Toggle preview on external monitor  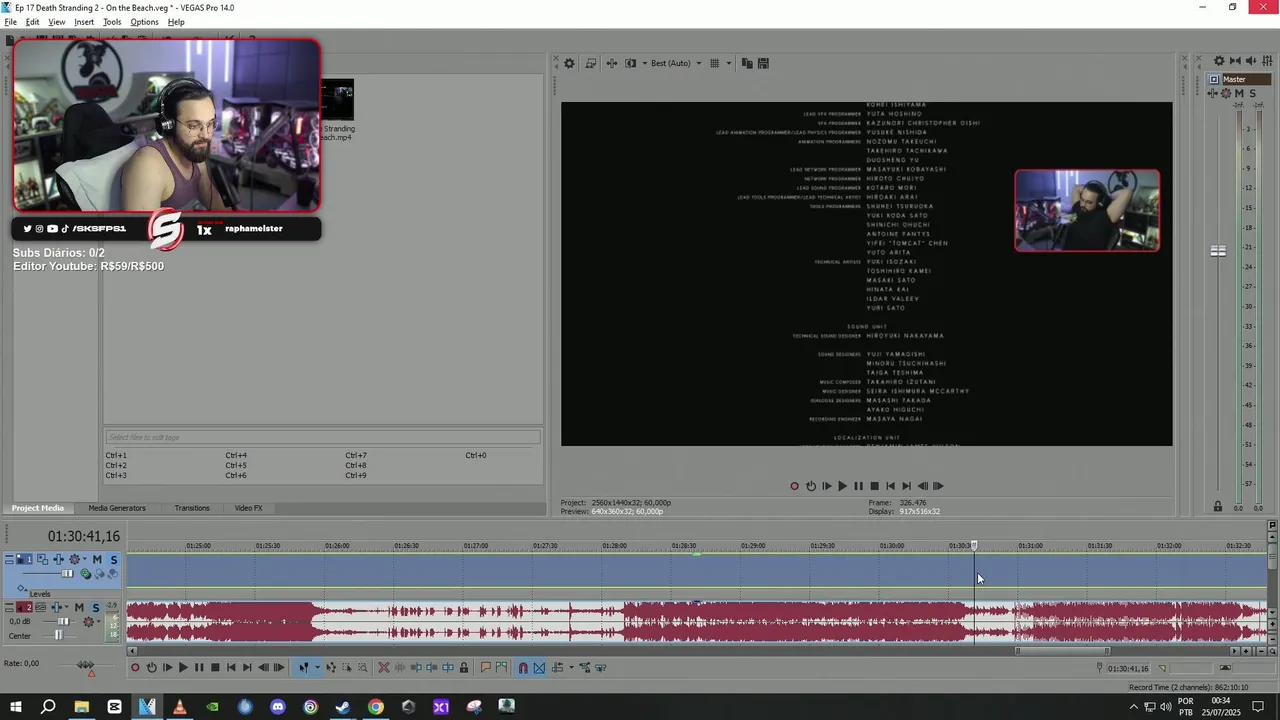[x=591, y=63]
